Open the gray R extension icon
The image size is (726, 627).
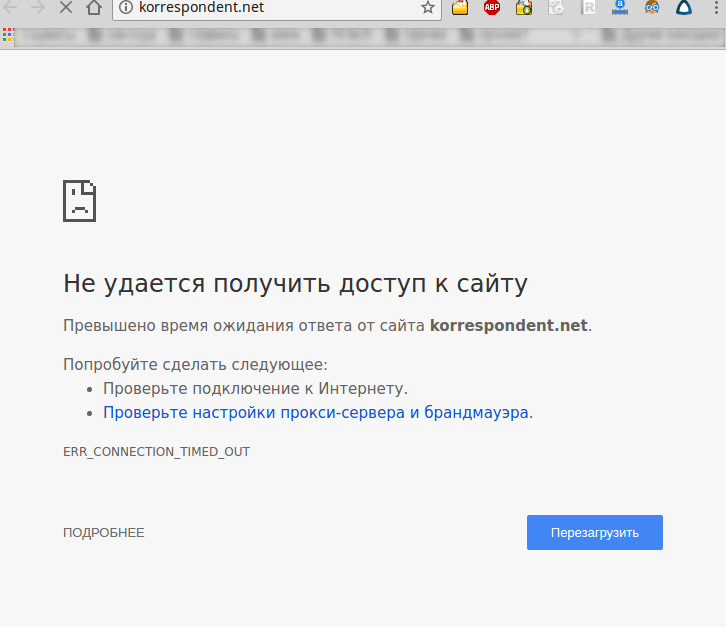coord(588,7)
